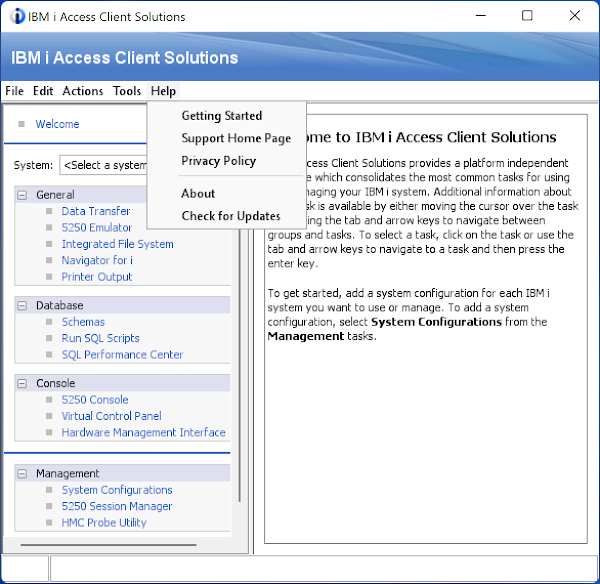
Task: Click the IBM i app icon in title bar
Action: [17, 16]
